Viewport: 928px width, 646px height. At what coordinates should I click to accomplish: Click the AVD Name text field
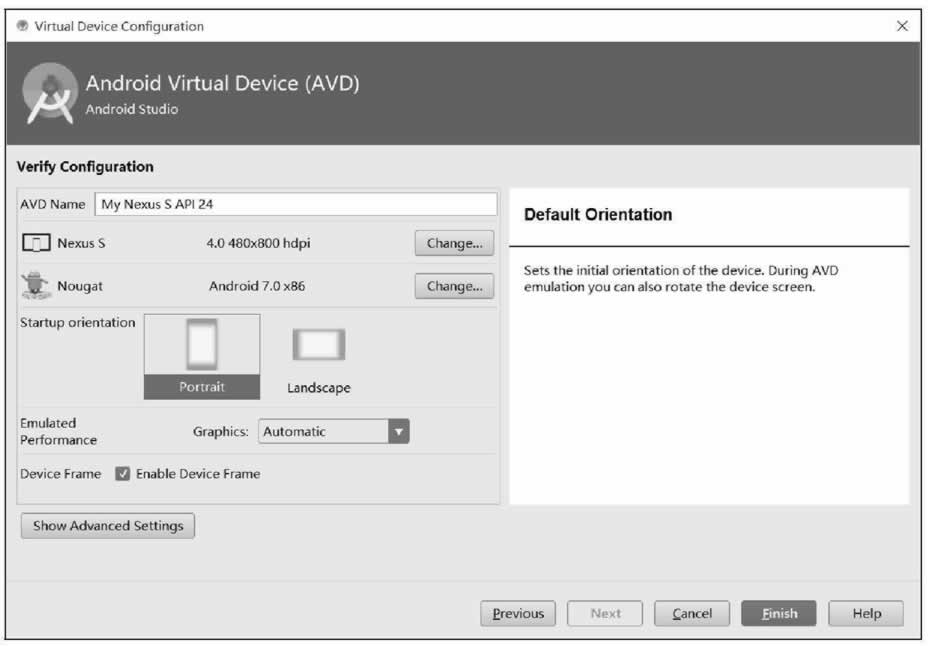tap(296, 204)
